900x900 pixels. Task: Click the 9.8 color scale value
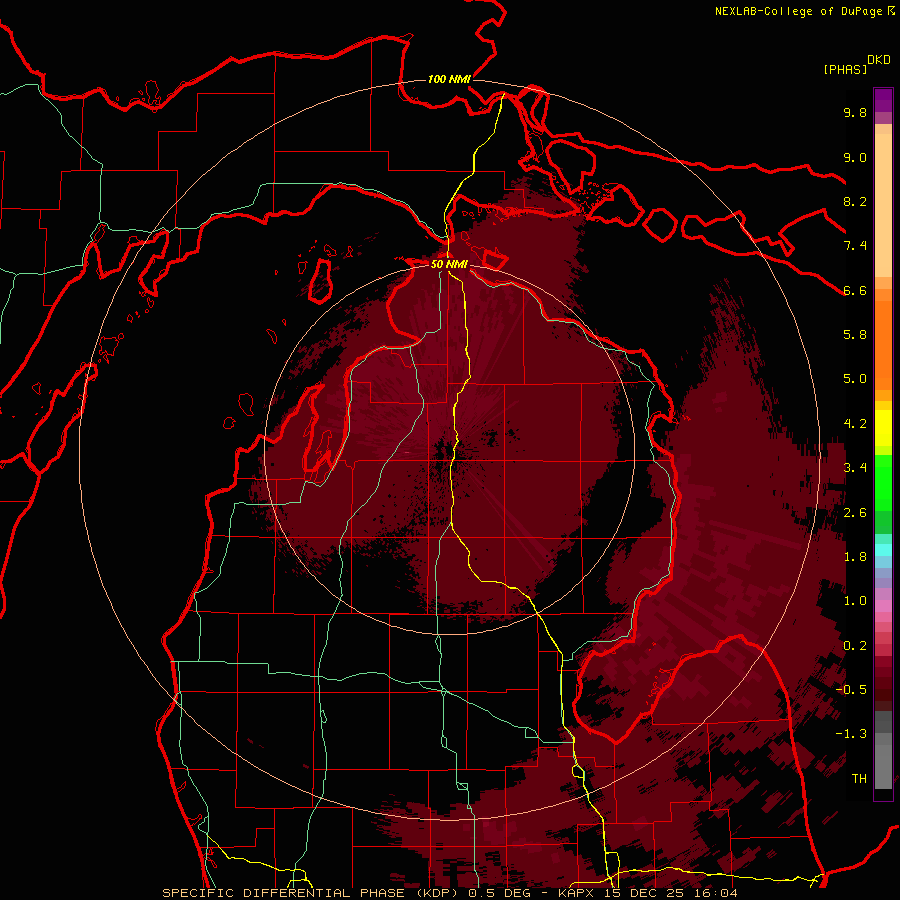click(x=855, y=112)
